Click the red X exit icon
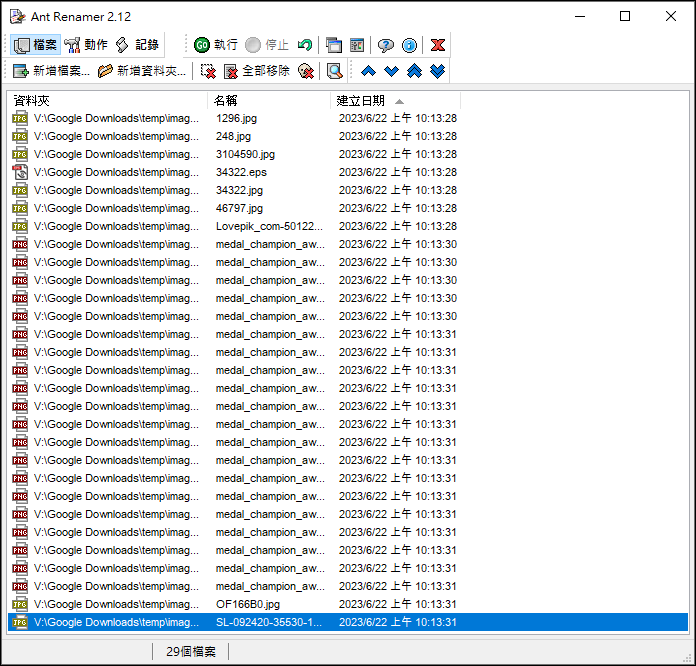This screenshot has height=666, width=696. tap(438, 45)
